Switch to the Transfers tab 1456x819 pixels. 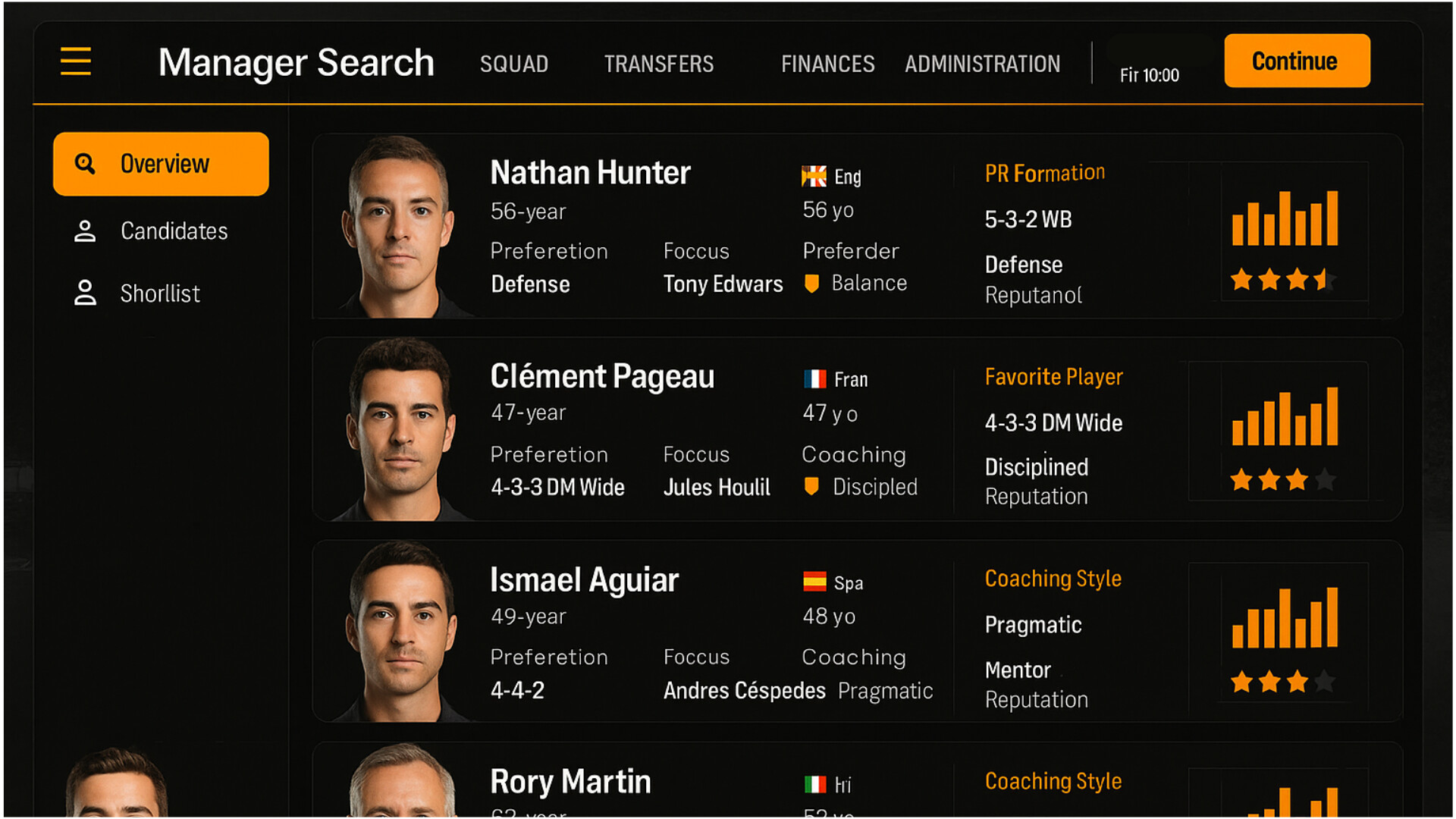[658, 64]
